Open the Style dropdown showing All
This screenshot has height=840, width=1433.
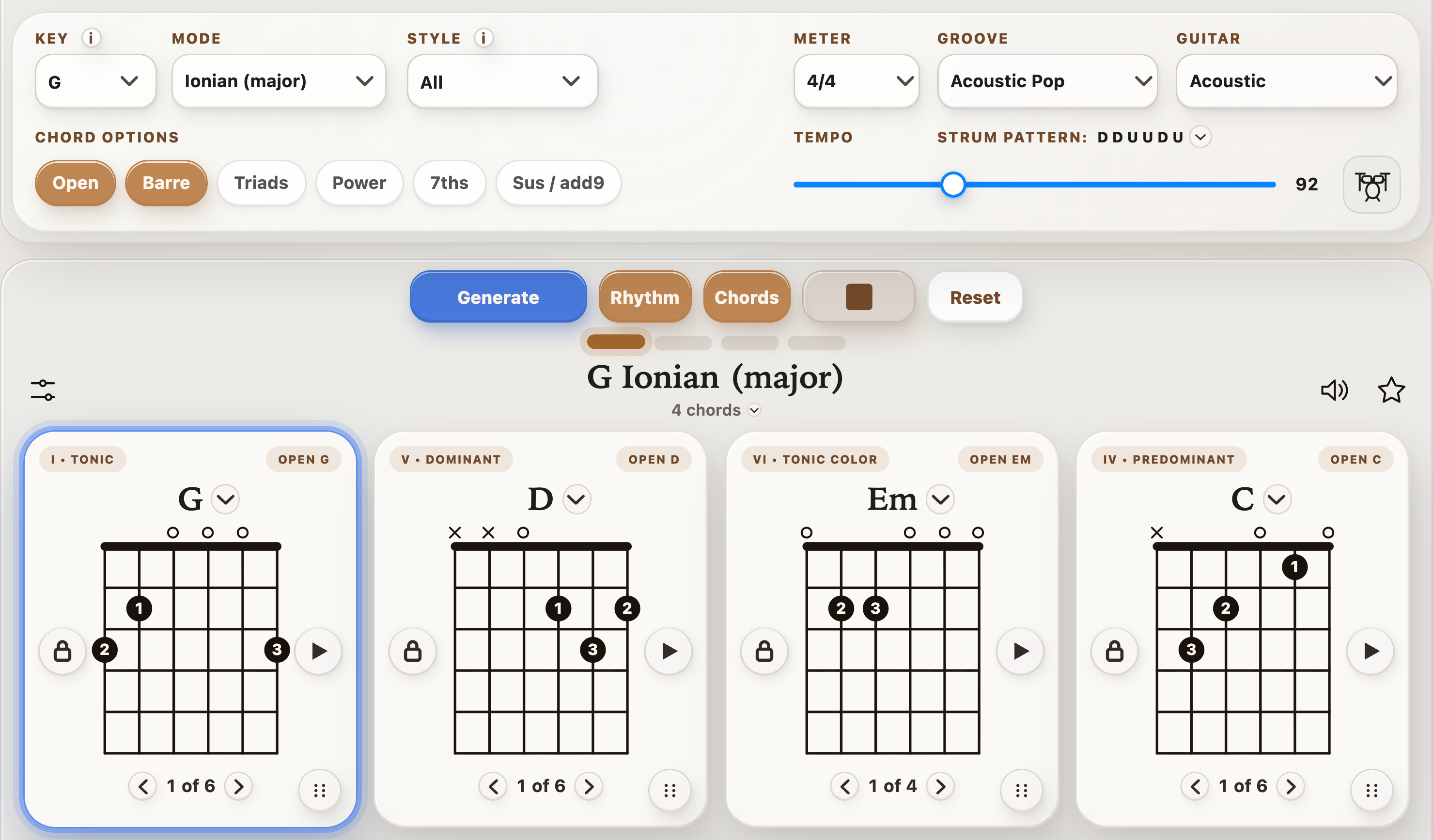tap(502, 81)
